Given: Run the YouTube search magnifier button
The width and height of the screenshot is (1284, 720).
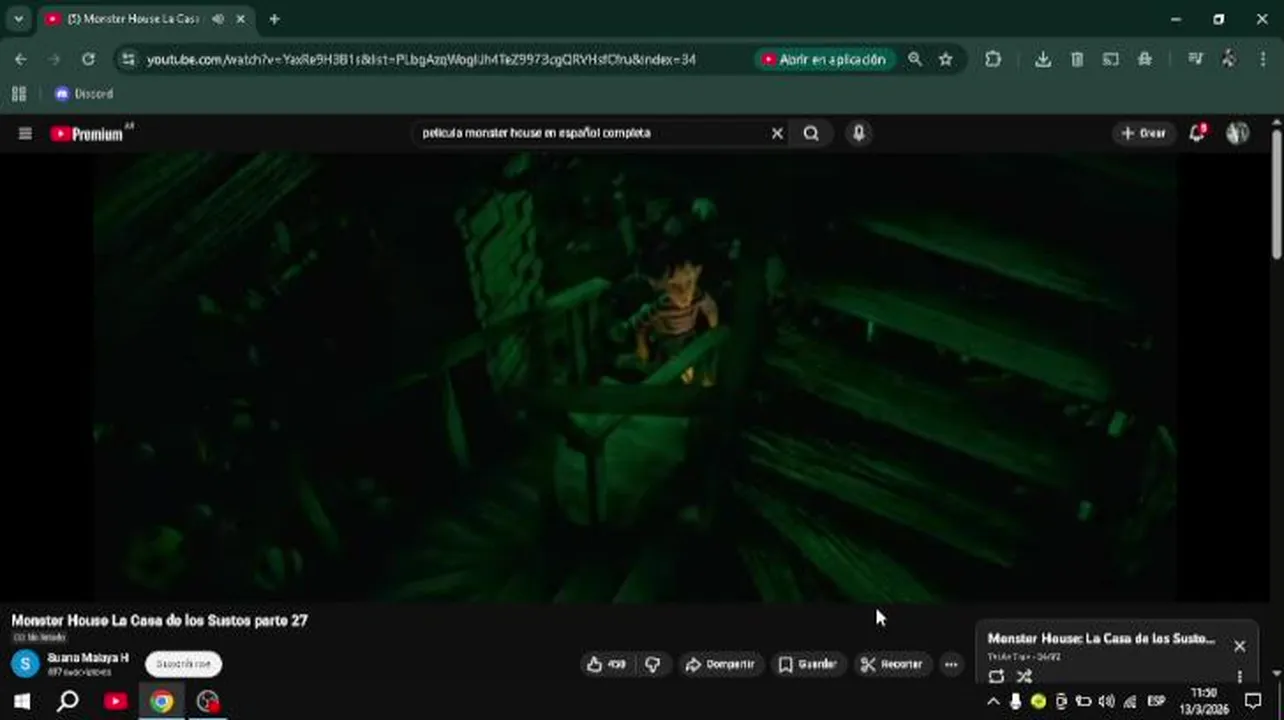Looking at the screenshot, I should pyautogui.click(x=811, y=133).
